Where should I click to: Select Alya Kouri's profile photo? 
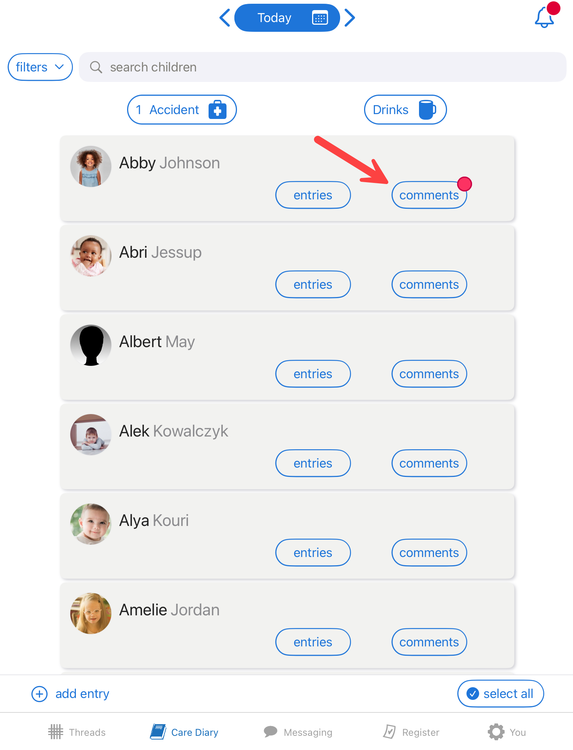pos(91,524)
